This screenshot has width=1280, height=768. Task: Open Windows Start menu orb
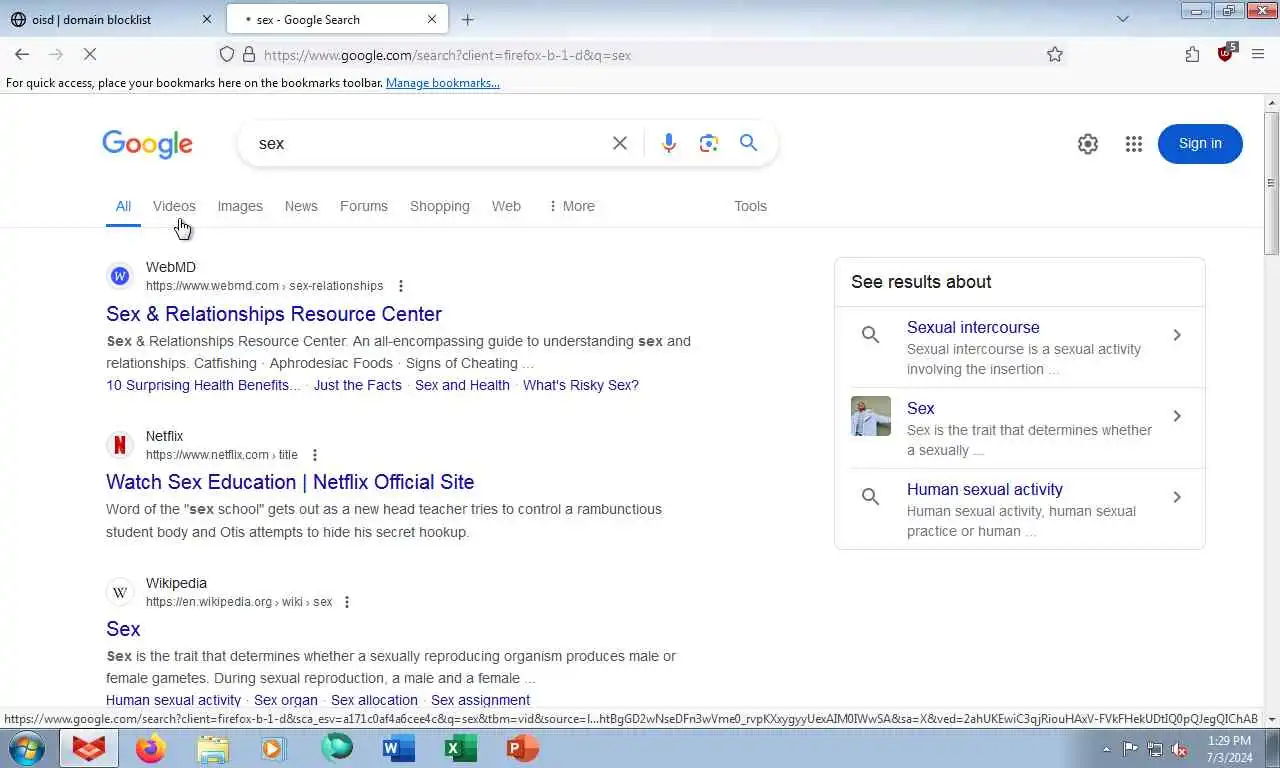click(x=27, y=748)
